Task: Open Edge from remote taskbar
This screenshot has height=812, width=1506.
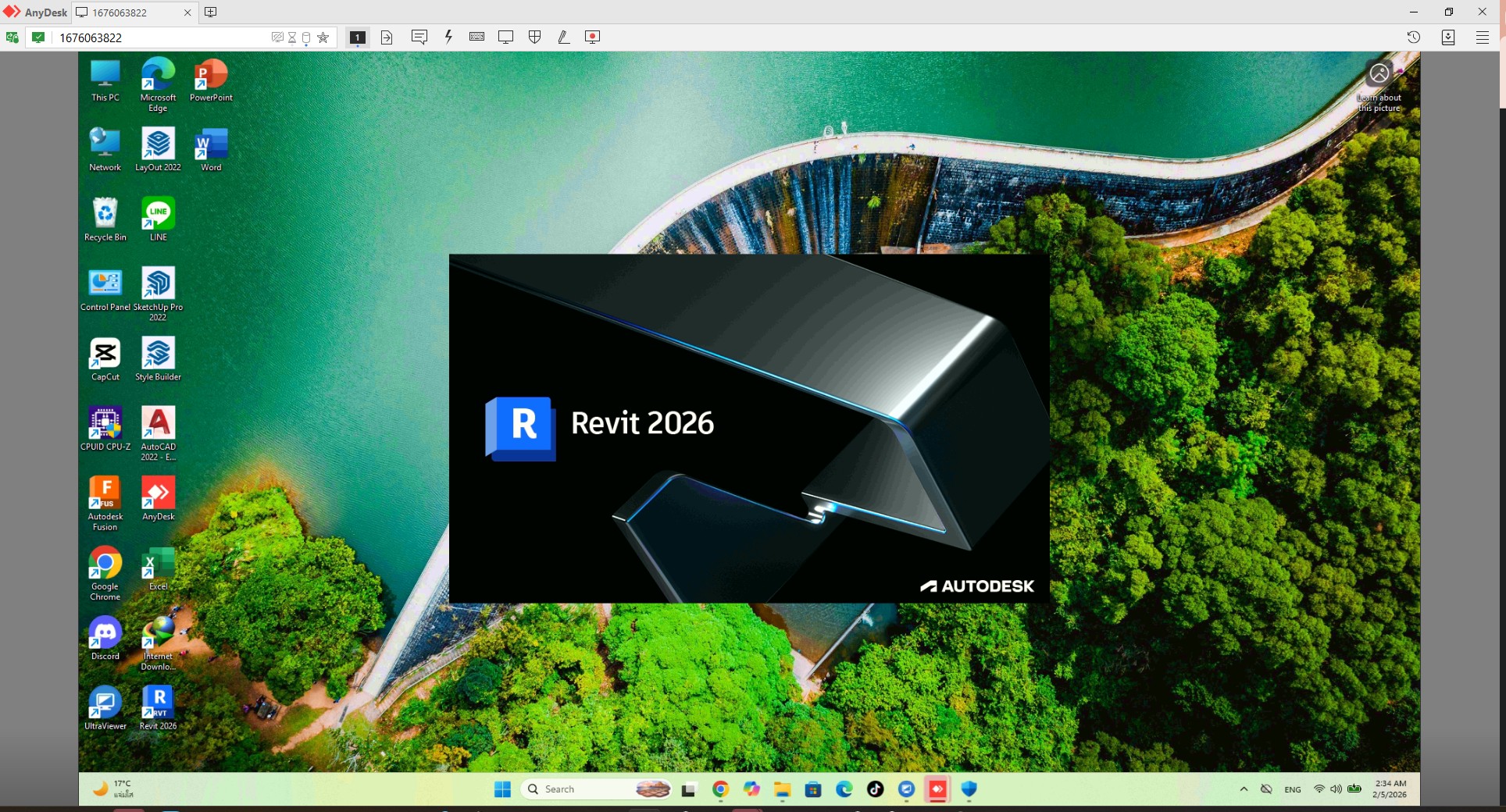Action: pyautogui.click(x=844, y=789)
